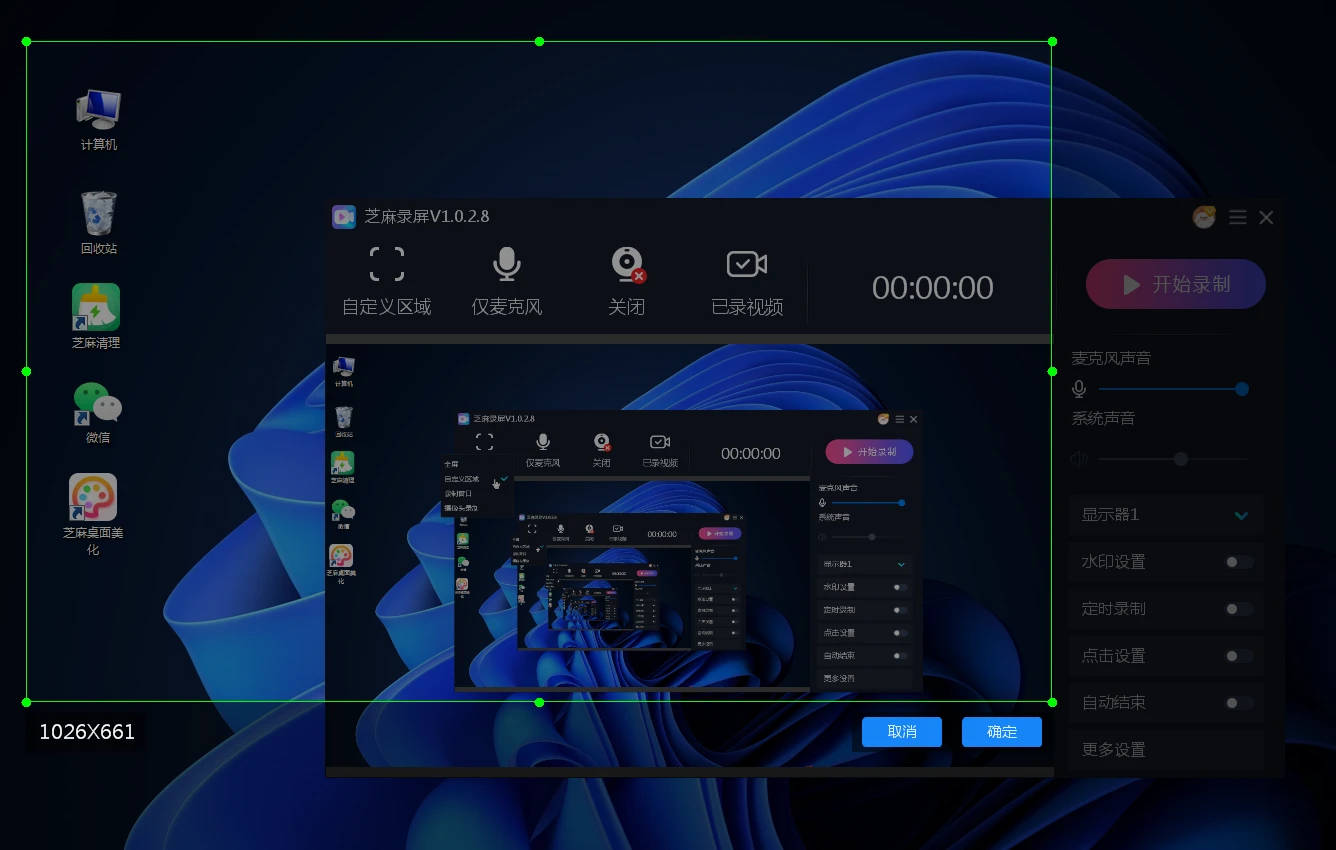Click the 麦克风声音 volume slider handle
The image size is (1336, 850).
coord(1242,389)
